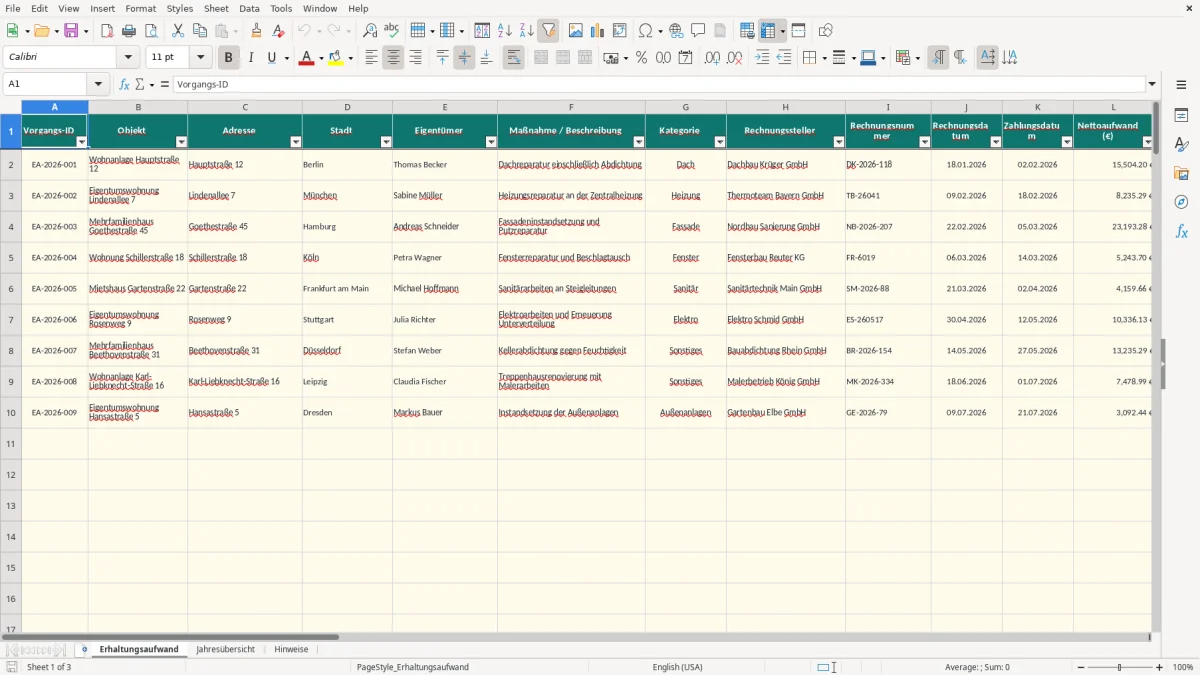Toggle Center Horizontally alignment

393,58
